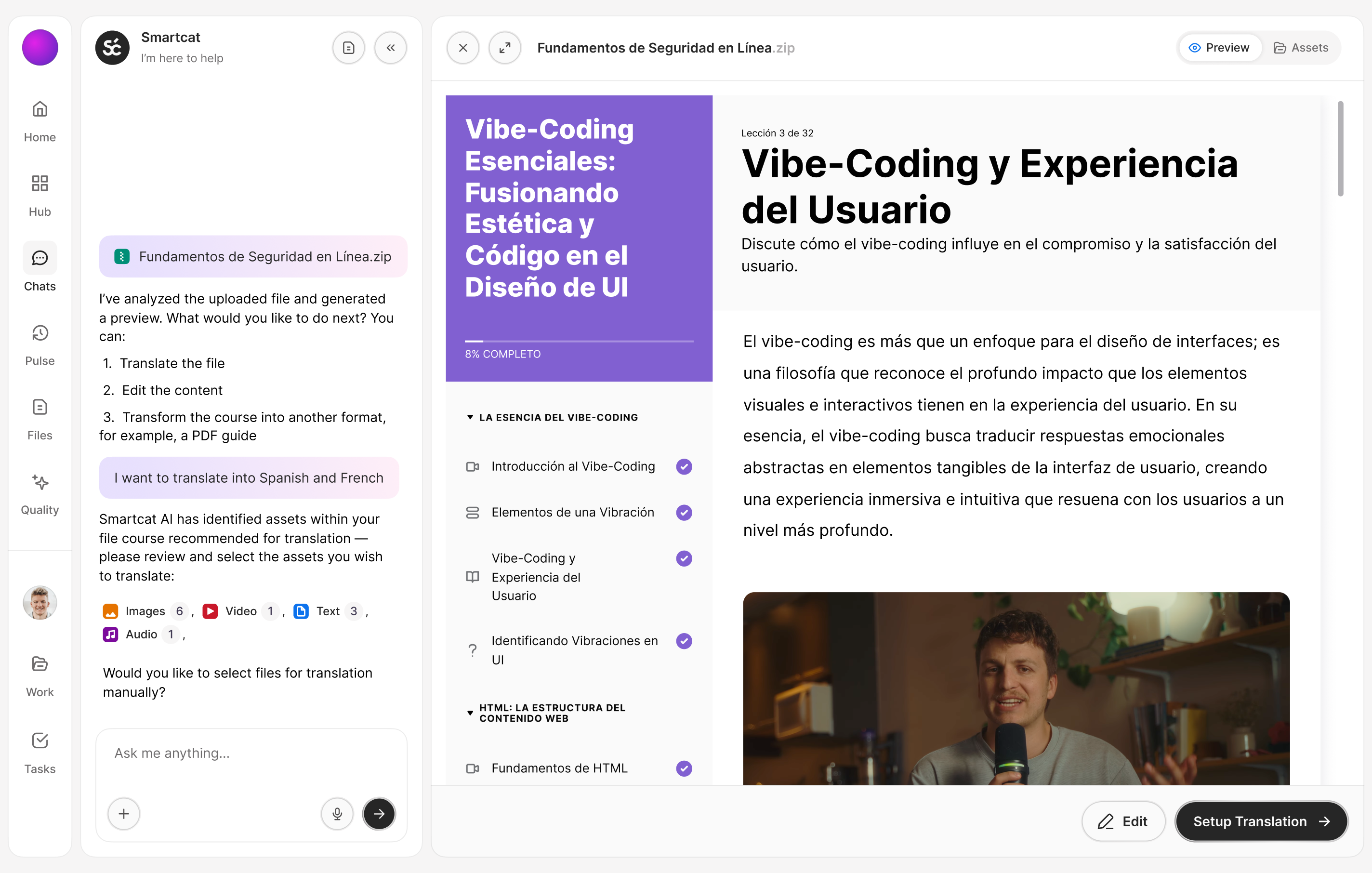Toggle completion check for Fundamentos de HTML

coord(684,768)
